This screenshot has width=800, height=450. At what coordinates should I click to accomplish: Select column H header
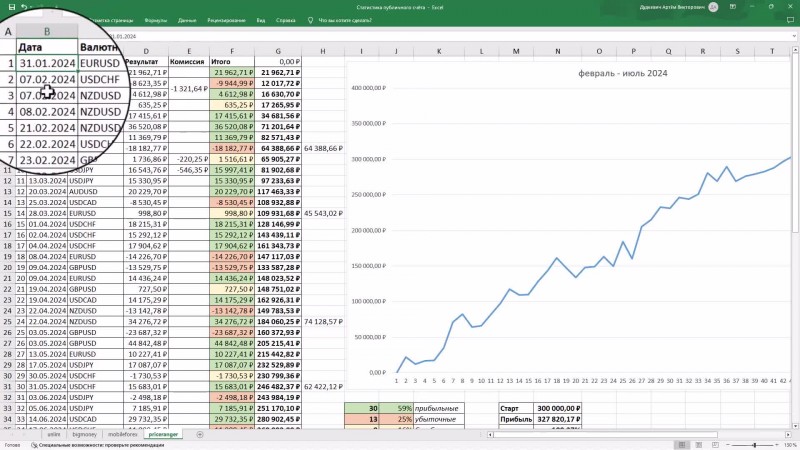point(323,51)
